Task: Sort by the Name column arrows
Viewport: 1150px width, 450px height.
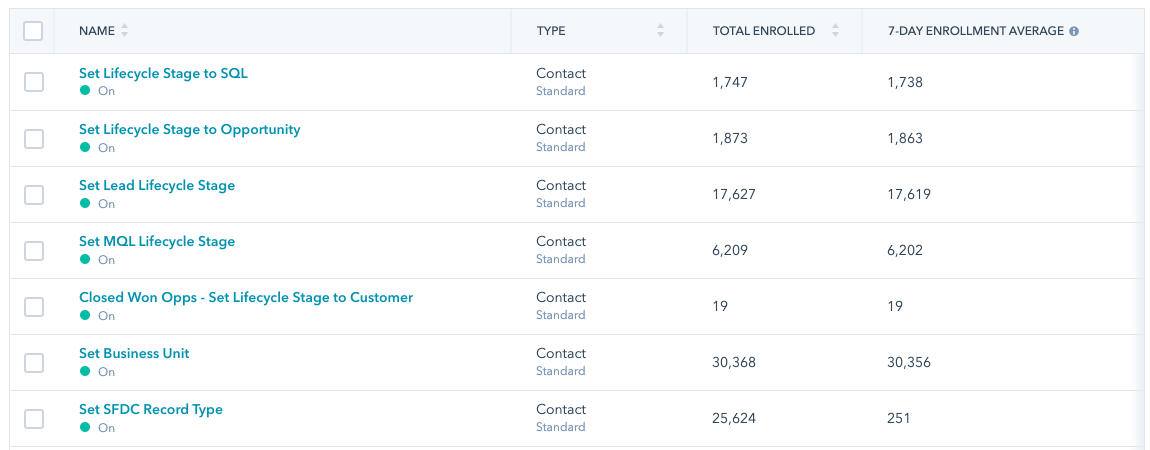Action: (124, 31)
